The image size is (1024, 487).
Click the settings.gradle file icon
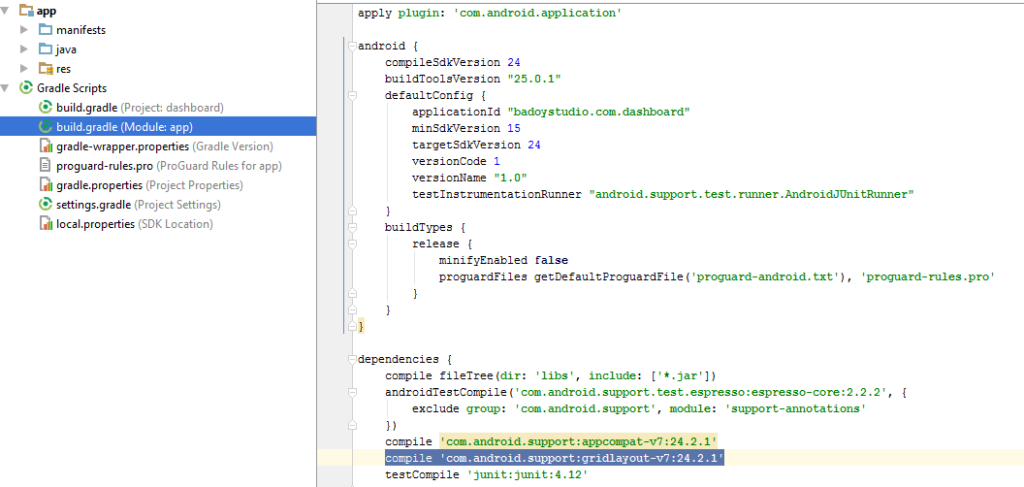click(45, 205)
